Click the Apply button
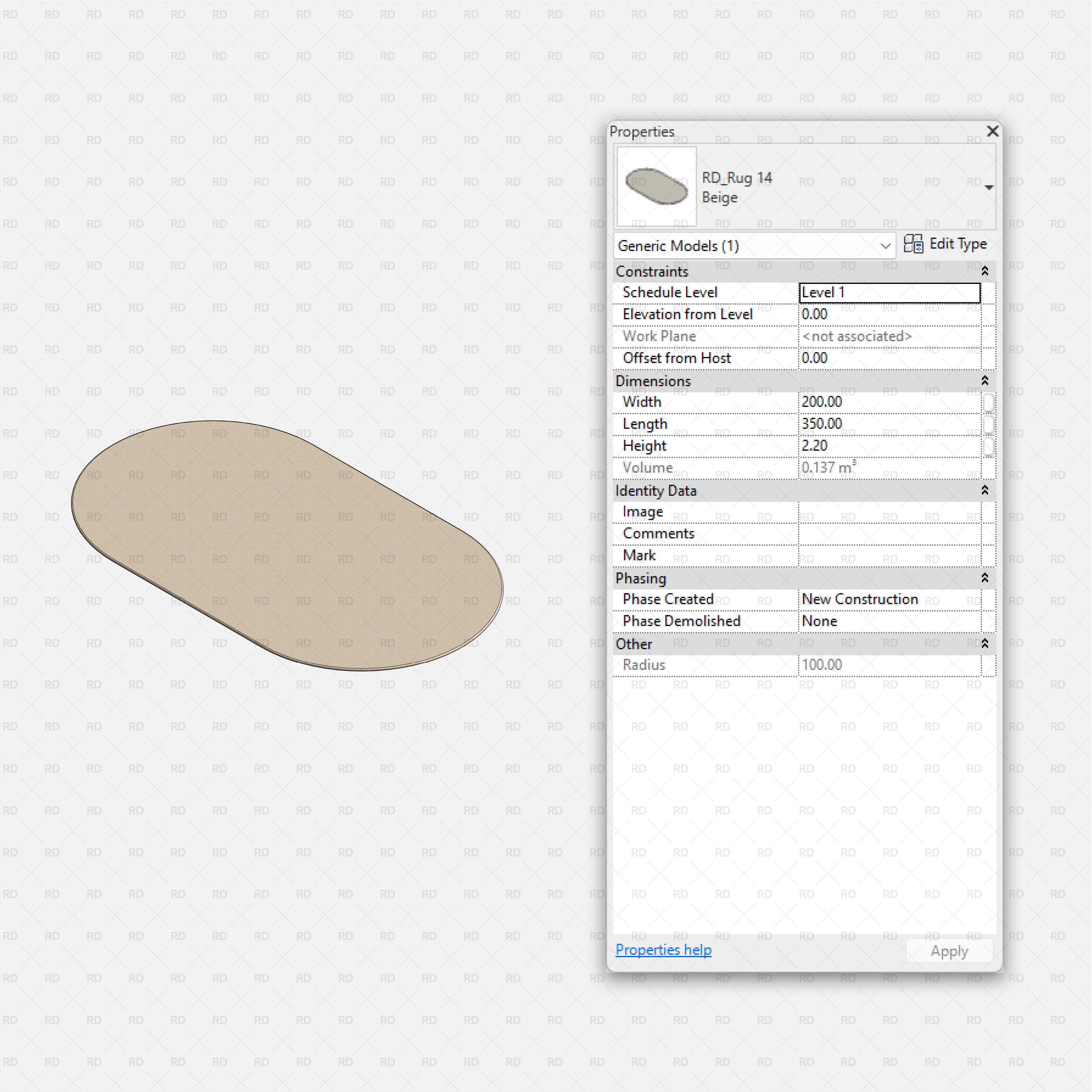Screen dimensions: 1092x1092 point(949,951)
